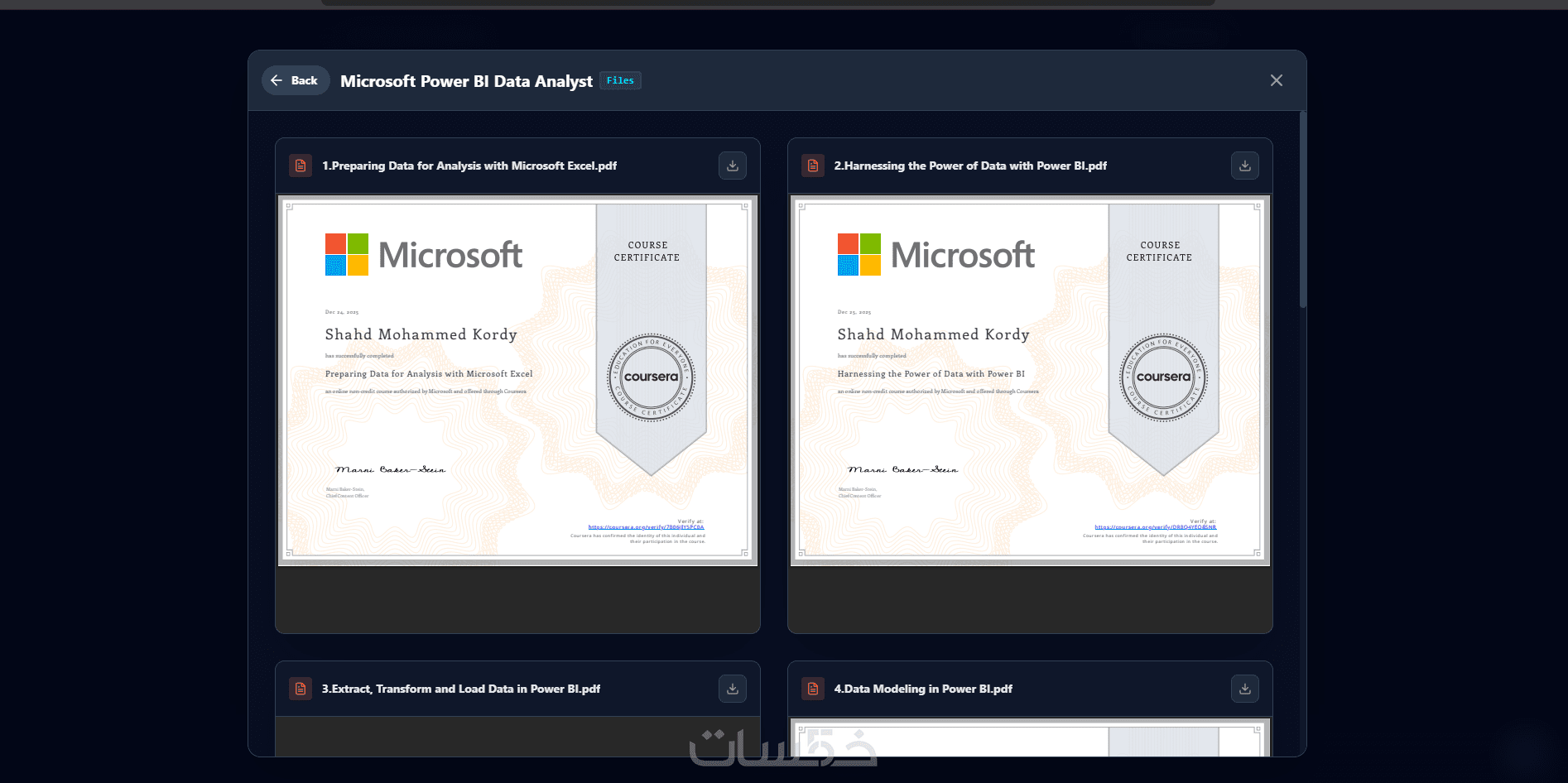This screenshot has height=783, width=1568.
Task: Click the Microsoft logo on the Harnessing Power BI certificate
Action: [936, 254]
